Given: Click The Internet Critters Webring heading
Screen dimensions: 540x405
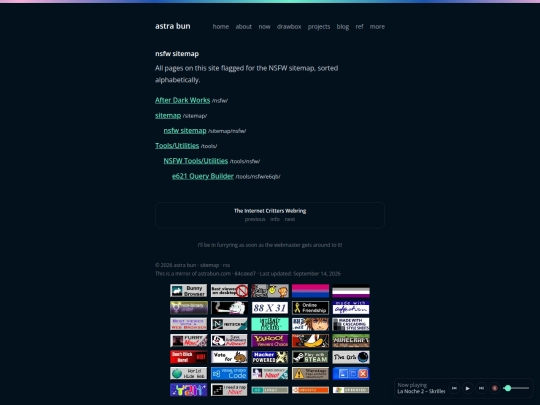Looking at the screenshot, I should 270,211.
